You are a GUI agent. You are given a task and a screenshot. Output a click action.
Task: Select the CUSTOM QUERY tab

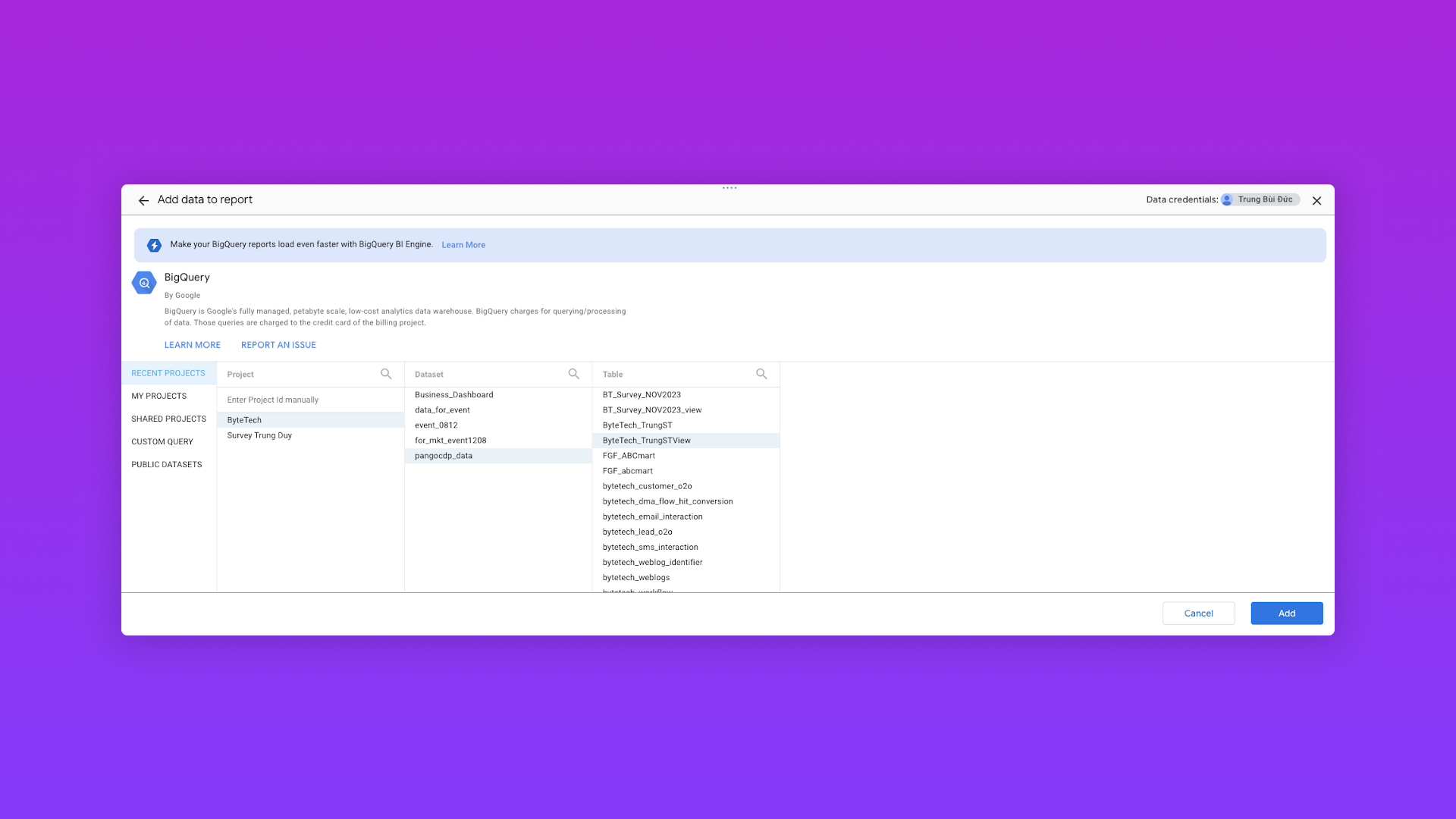click(x=162, y=441)
